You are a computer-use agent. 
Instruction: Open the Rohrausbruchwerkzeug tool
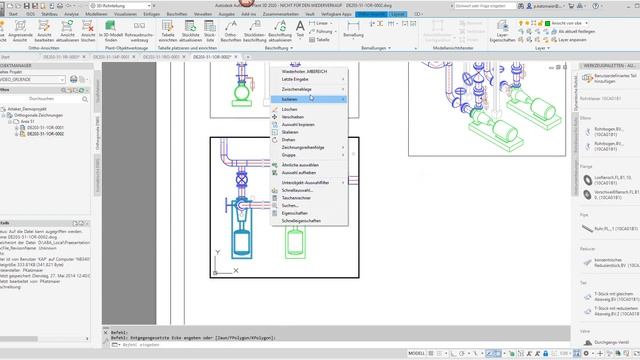pos(139,31)
